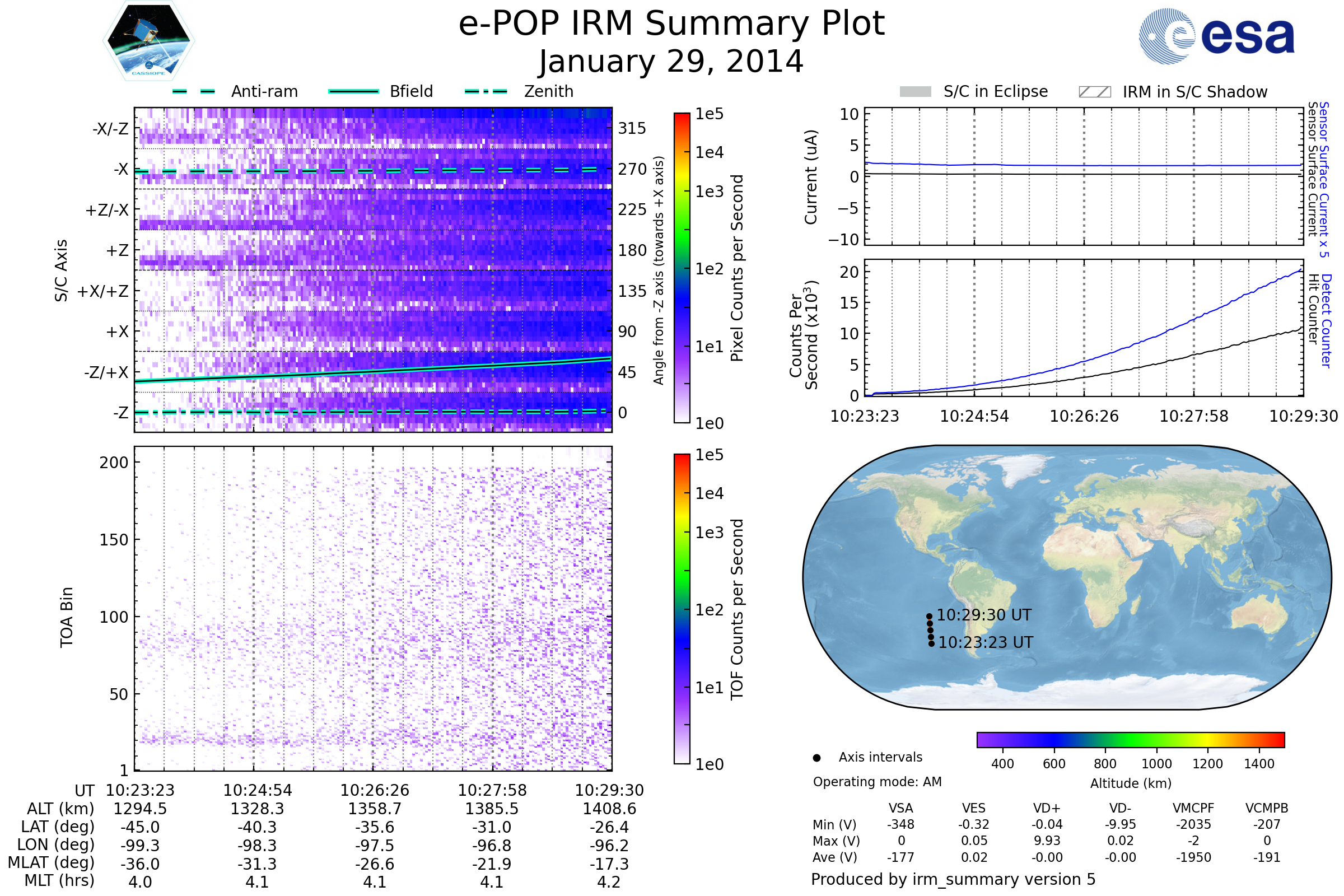
Task: Click the ESA logo
Action: tap(1216, 36)
